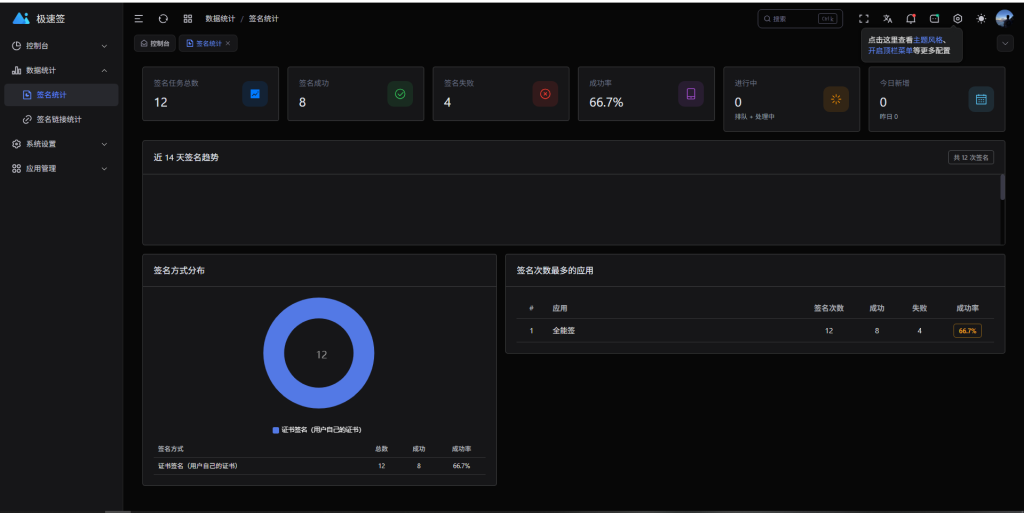The image size is (1024, 513).
Task: Click the 昨日 0 subtext on 今日新增 card
Action: [889, 117]
